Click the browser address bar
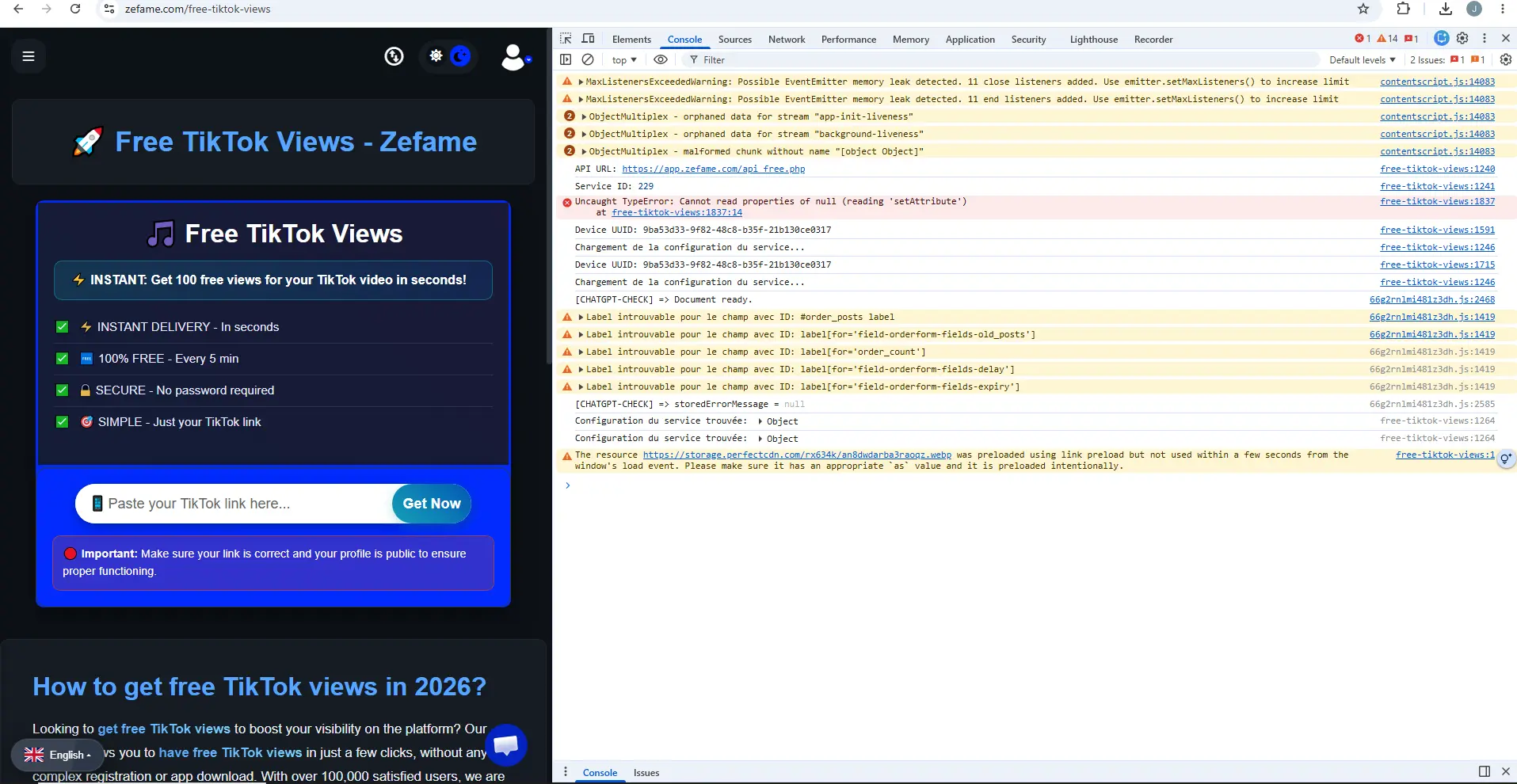 coord(729,9)
